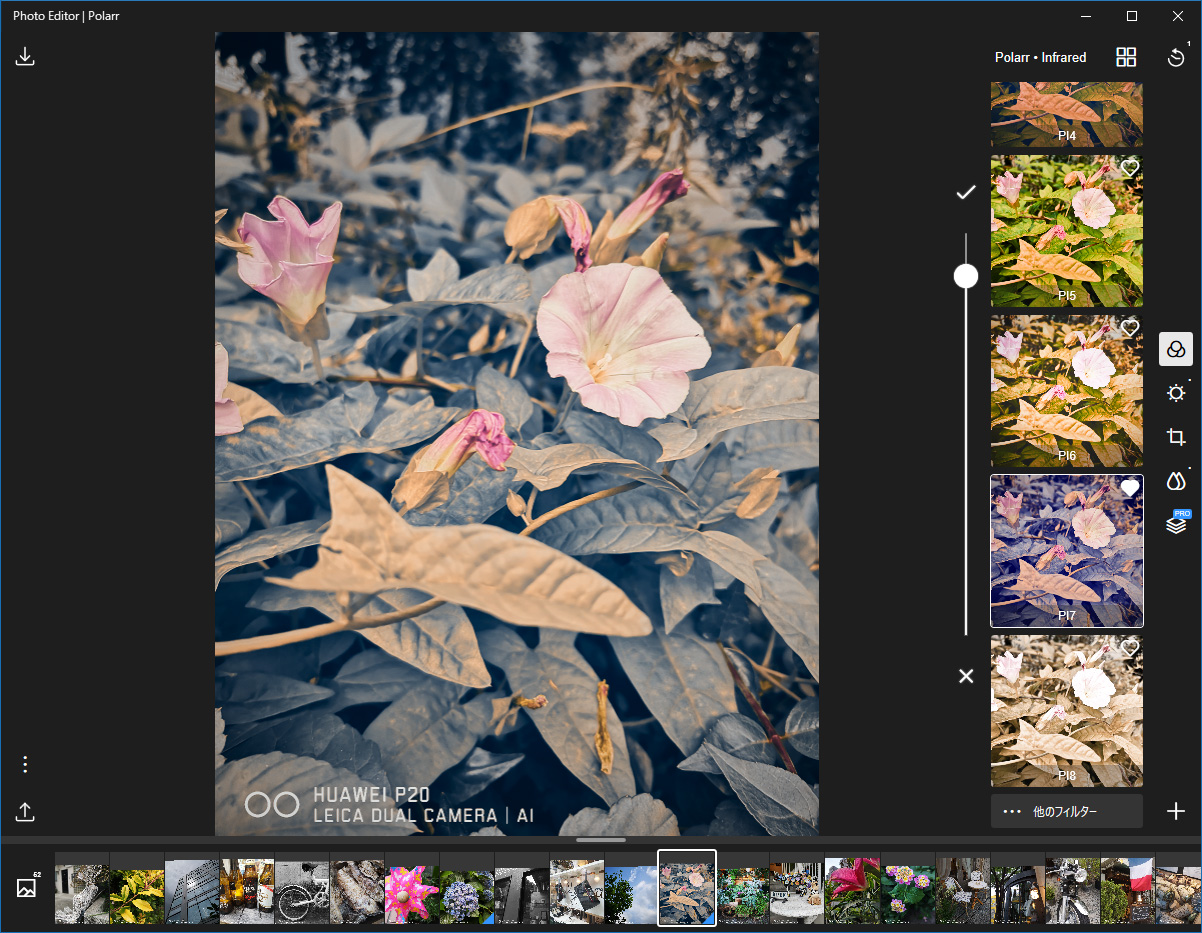
Task: Select the Crop tool
Action: click(1176, 437)
